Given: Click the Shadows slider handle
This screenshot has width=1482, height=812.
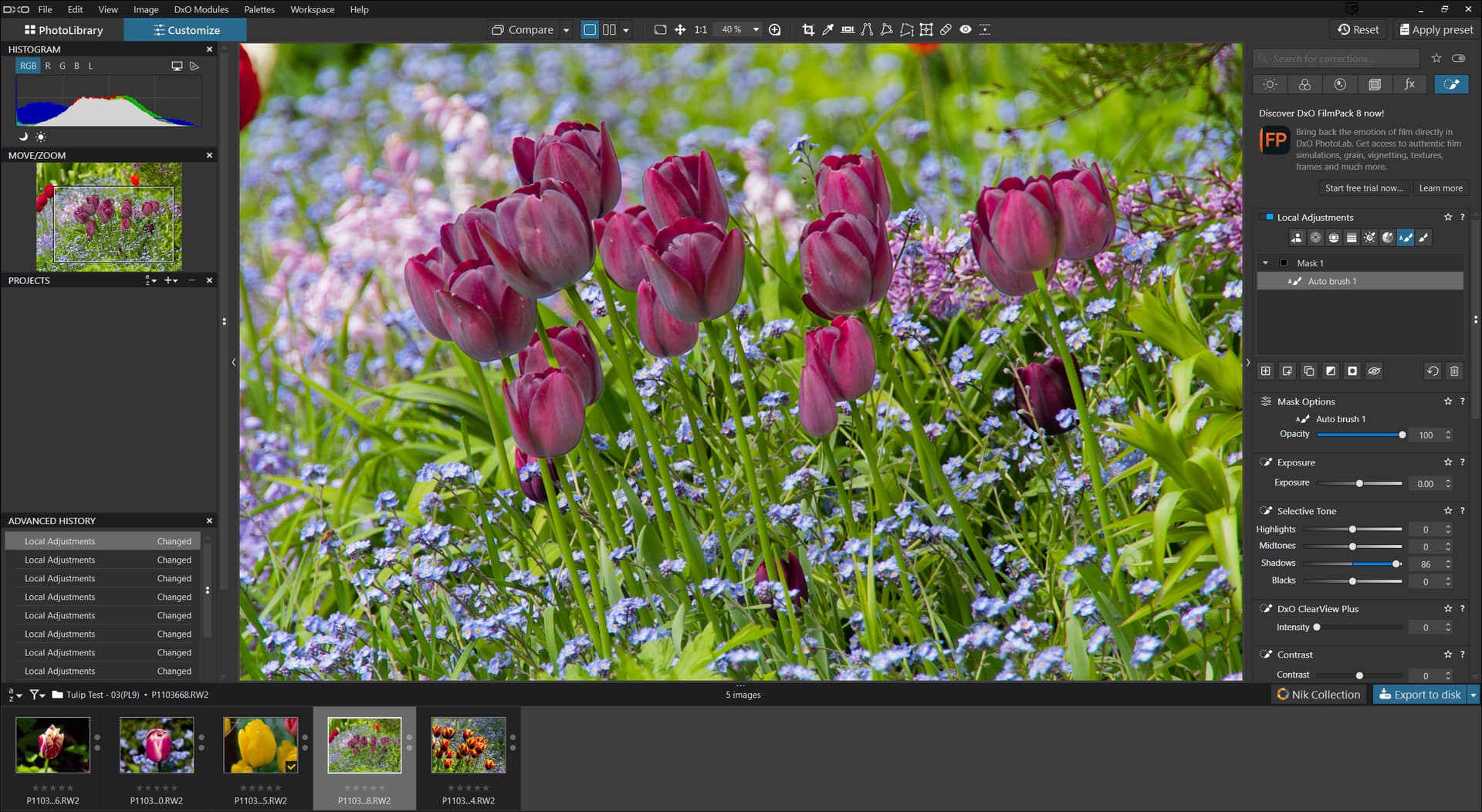Looking at the screenshot, I should (1396, 564).
